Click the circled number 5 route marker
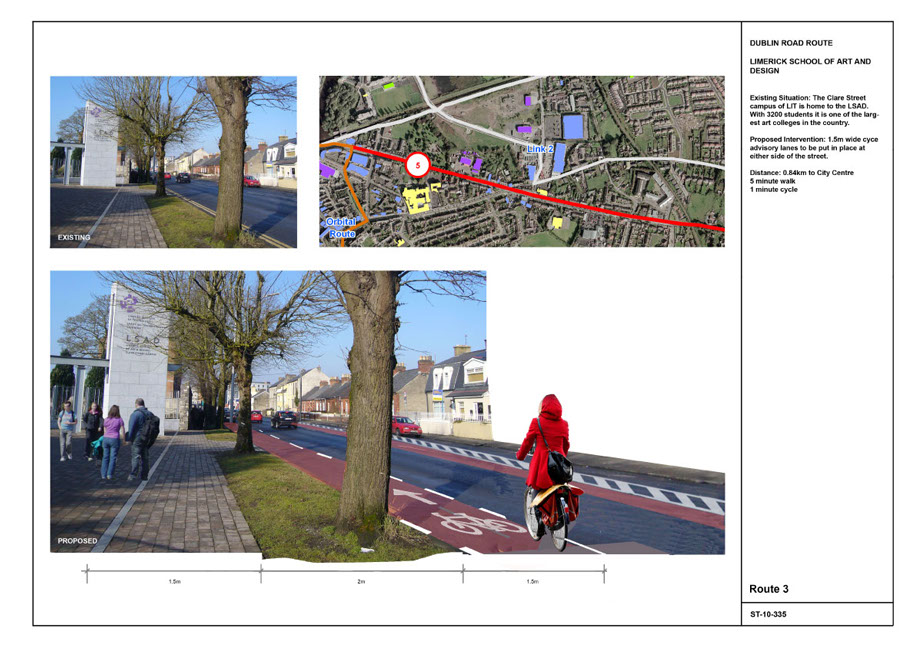 coord(418,163)
